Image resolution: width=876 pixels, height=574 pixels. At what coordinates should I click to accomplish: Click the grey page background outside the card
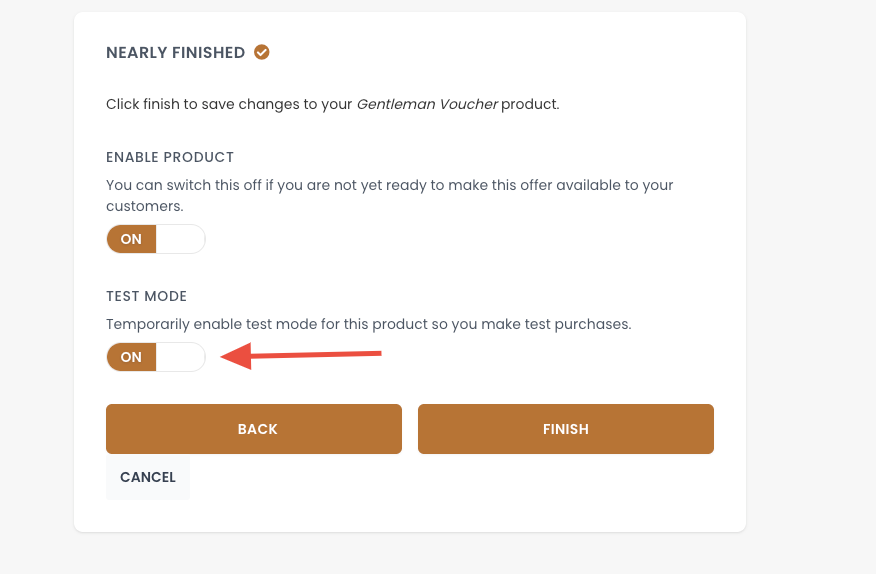tap(810, 300)
